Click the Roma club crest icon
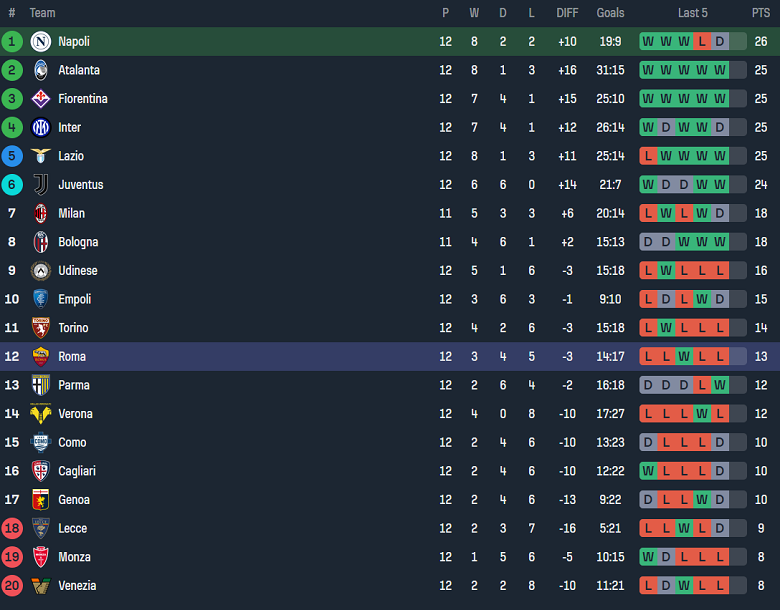The image size is (780, 610). 41,357
